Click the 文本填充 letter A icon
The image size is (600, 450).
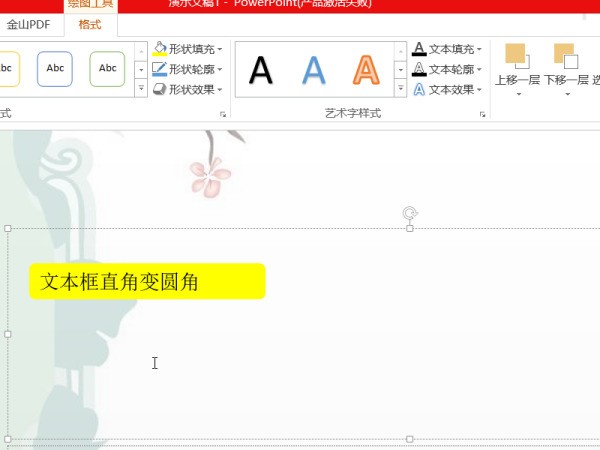(419, 49)
